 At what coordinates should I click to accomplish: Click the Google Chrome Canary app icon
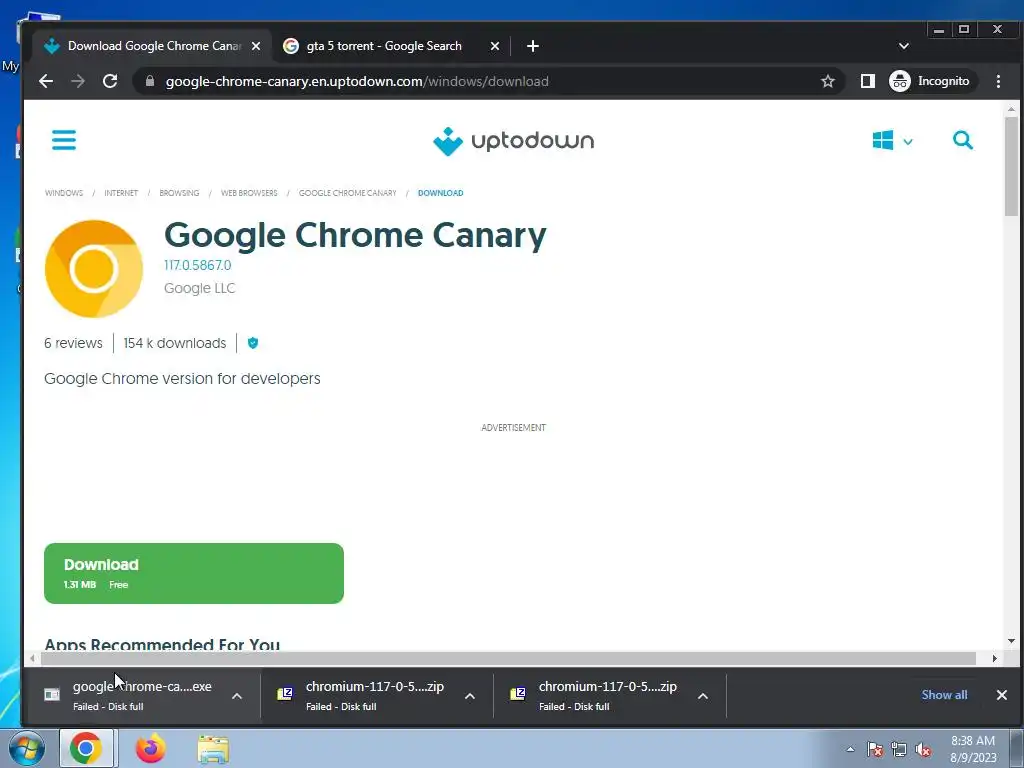94,268
